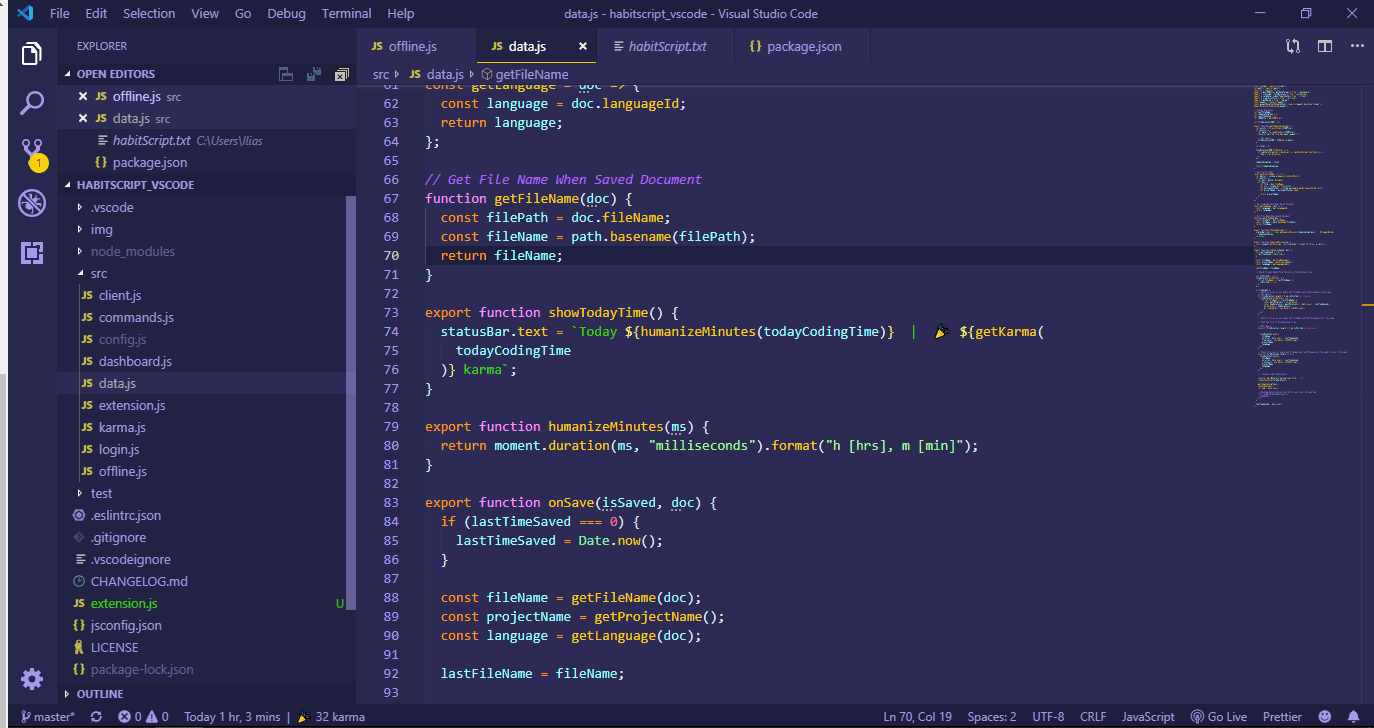Click the Save All icon in Open Editors

(x=314, y=74)
